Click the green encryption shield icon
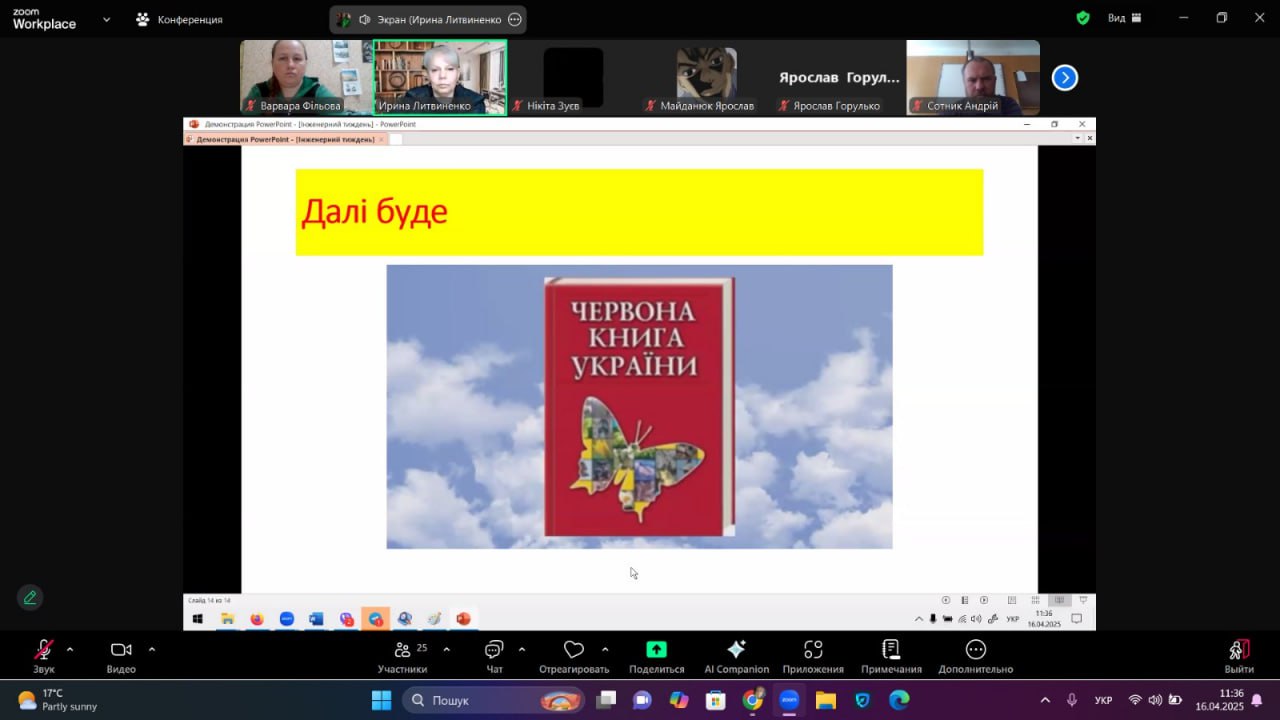Viewport: 1280px width, 720px height. coord(1083,18)
